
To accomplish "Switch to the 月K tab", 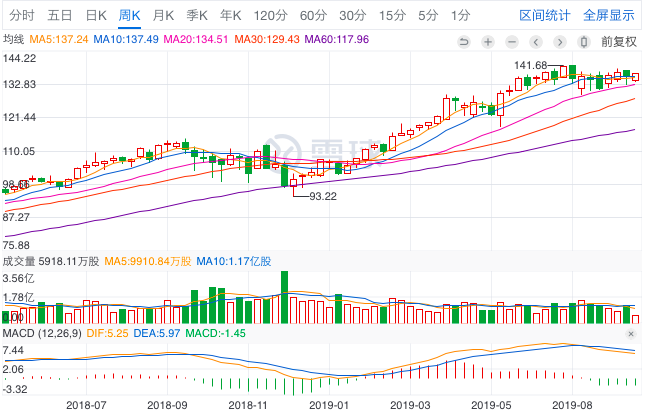I will pyautogui.click(x=163, y=16).
